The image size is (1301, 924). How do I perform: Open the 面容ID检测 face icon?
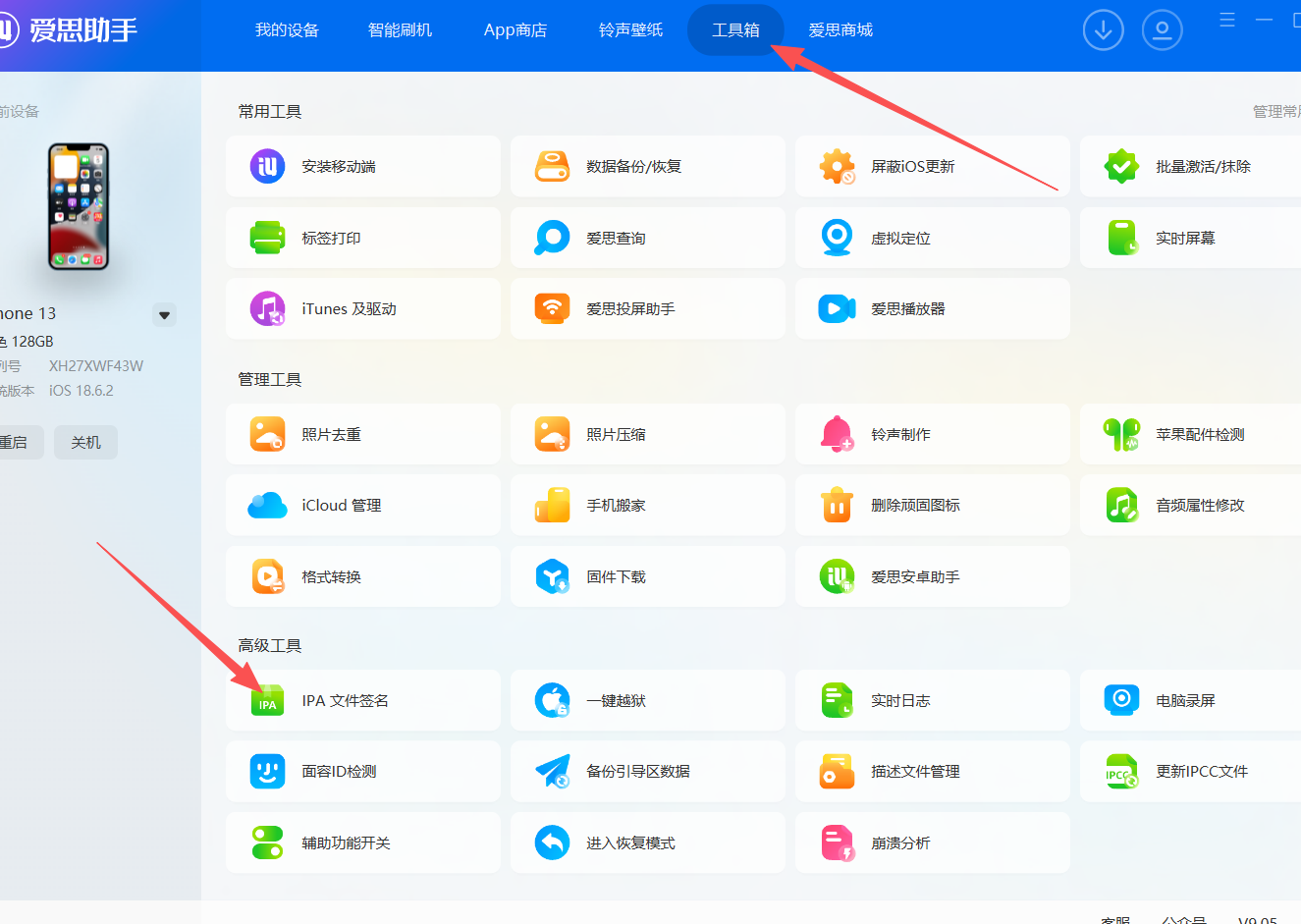[267, 772]
